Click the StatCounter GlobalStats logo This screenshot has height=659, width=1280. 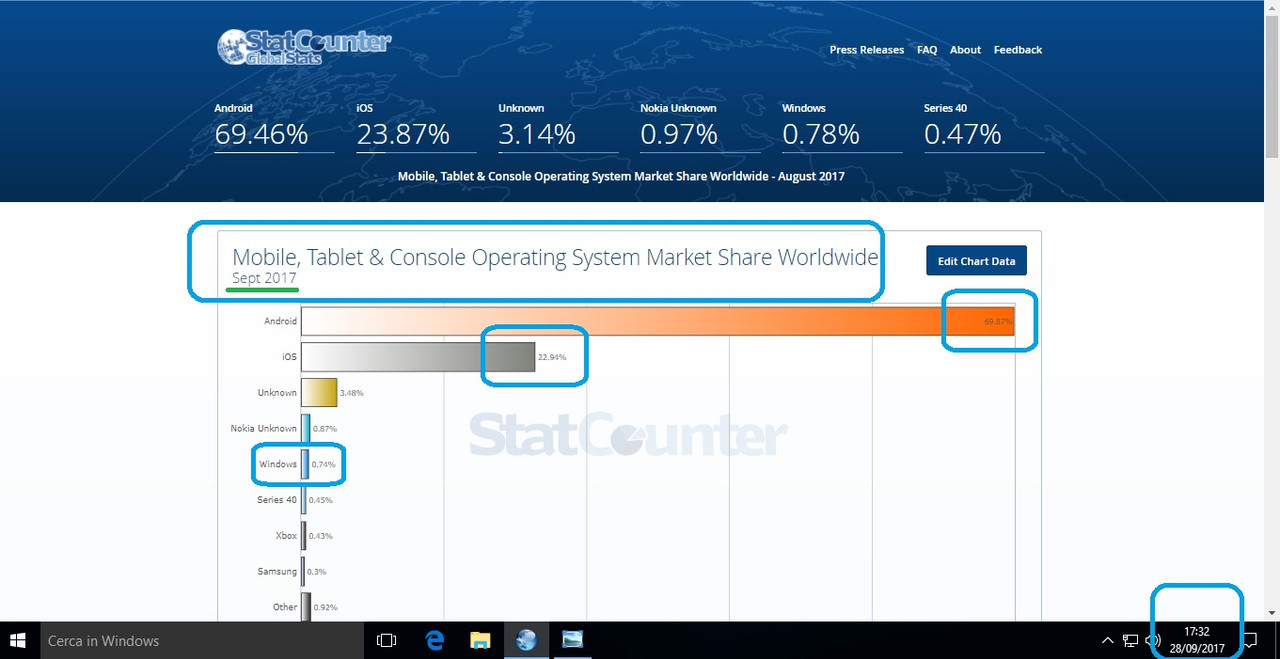(303, 47)
